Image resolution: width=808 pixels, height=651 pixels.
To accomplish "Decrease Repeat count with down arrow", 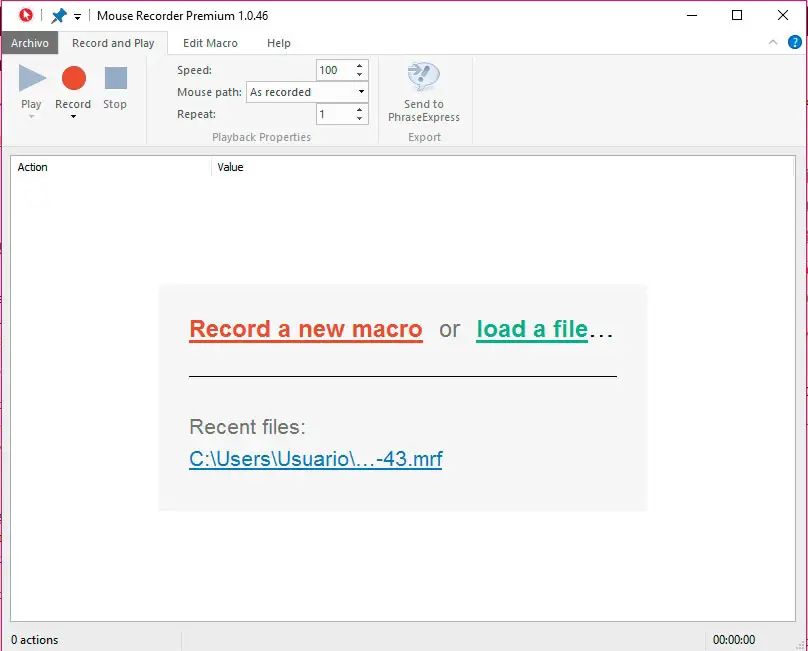I will pyautogui.click(x=360, y=119).
